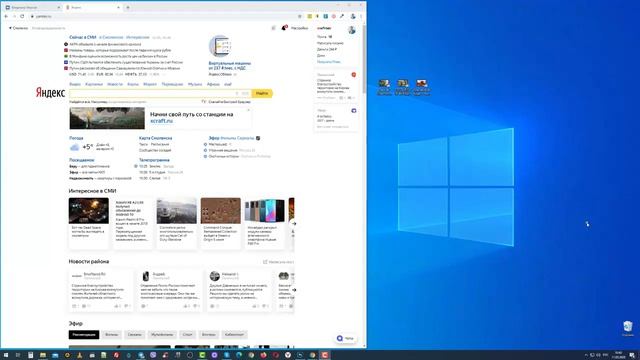Switch to the first browser tab
This screenshot has width=640, height=360.
[x=33, y=7]
